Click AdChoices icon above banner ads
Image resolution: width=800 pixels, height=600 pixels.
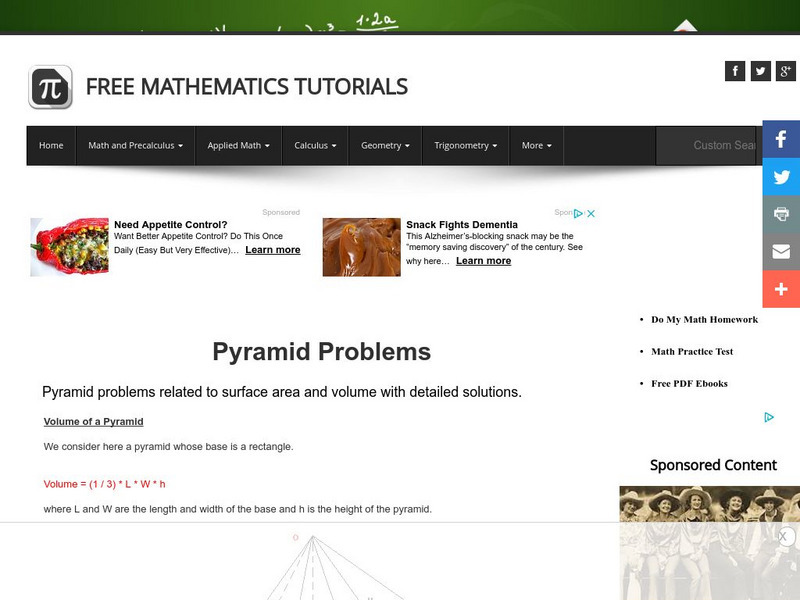coord(578,213)
